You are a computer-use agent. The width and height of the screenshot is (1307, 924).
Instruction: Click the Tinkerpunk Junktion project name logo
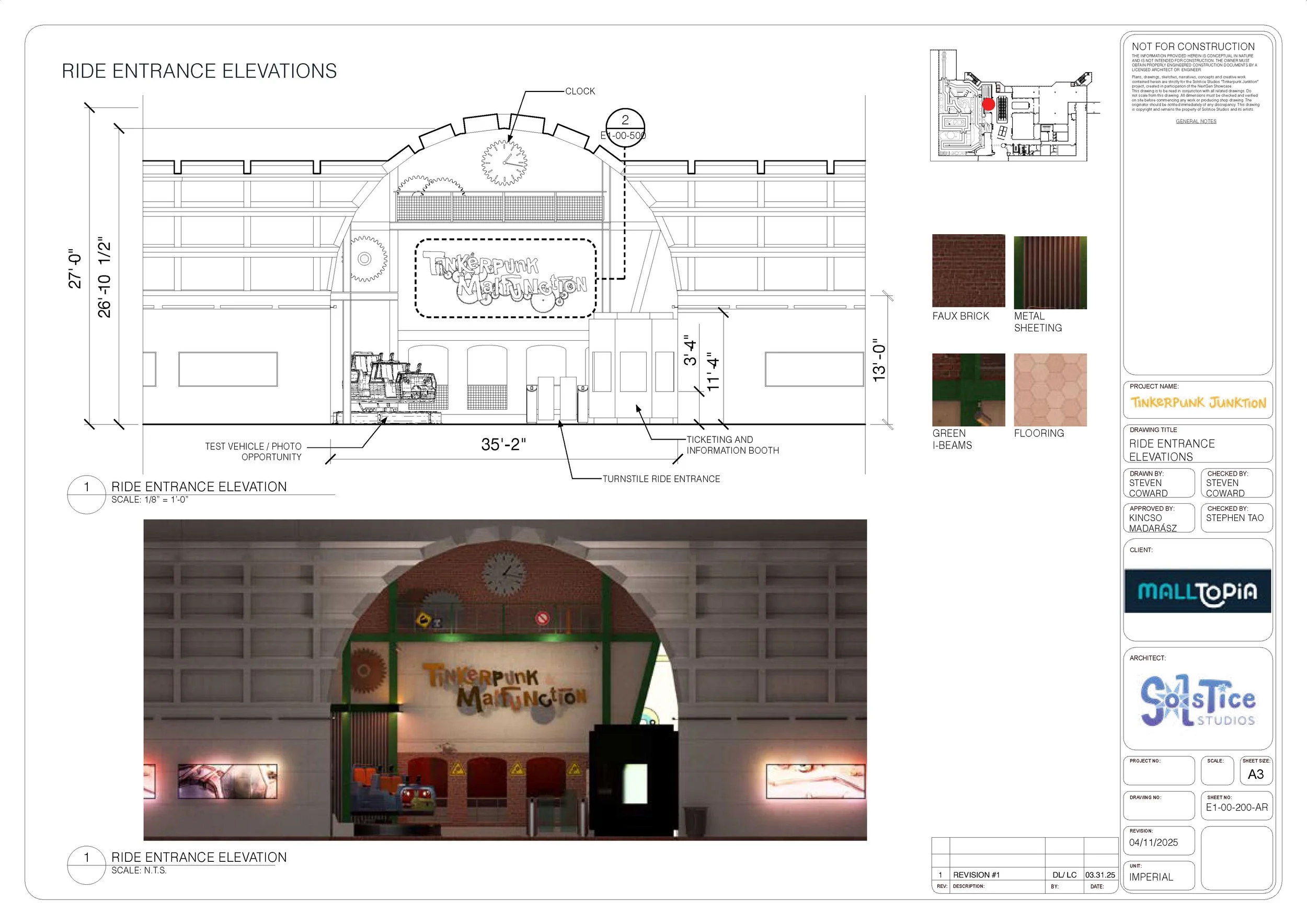1198,403
